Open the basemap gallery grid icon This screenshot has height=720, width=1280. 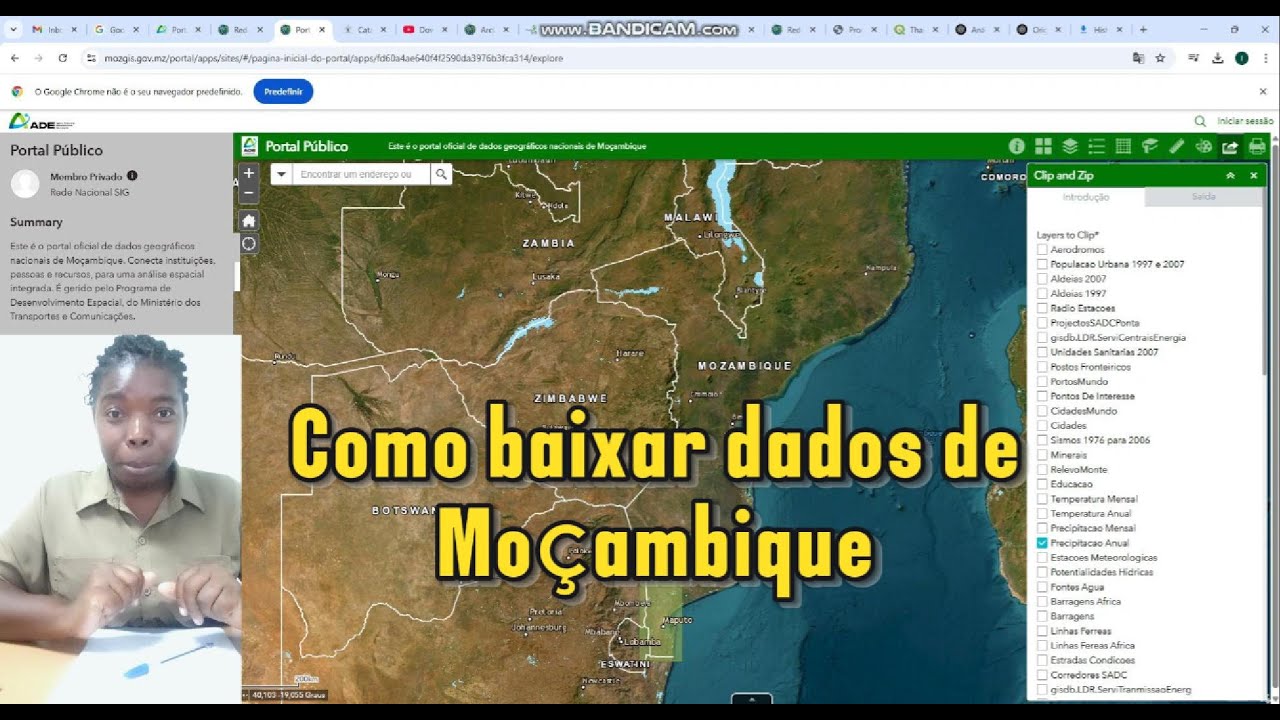click(1043, 146)
